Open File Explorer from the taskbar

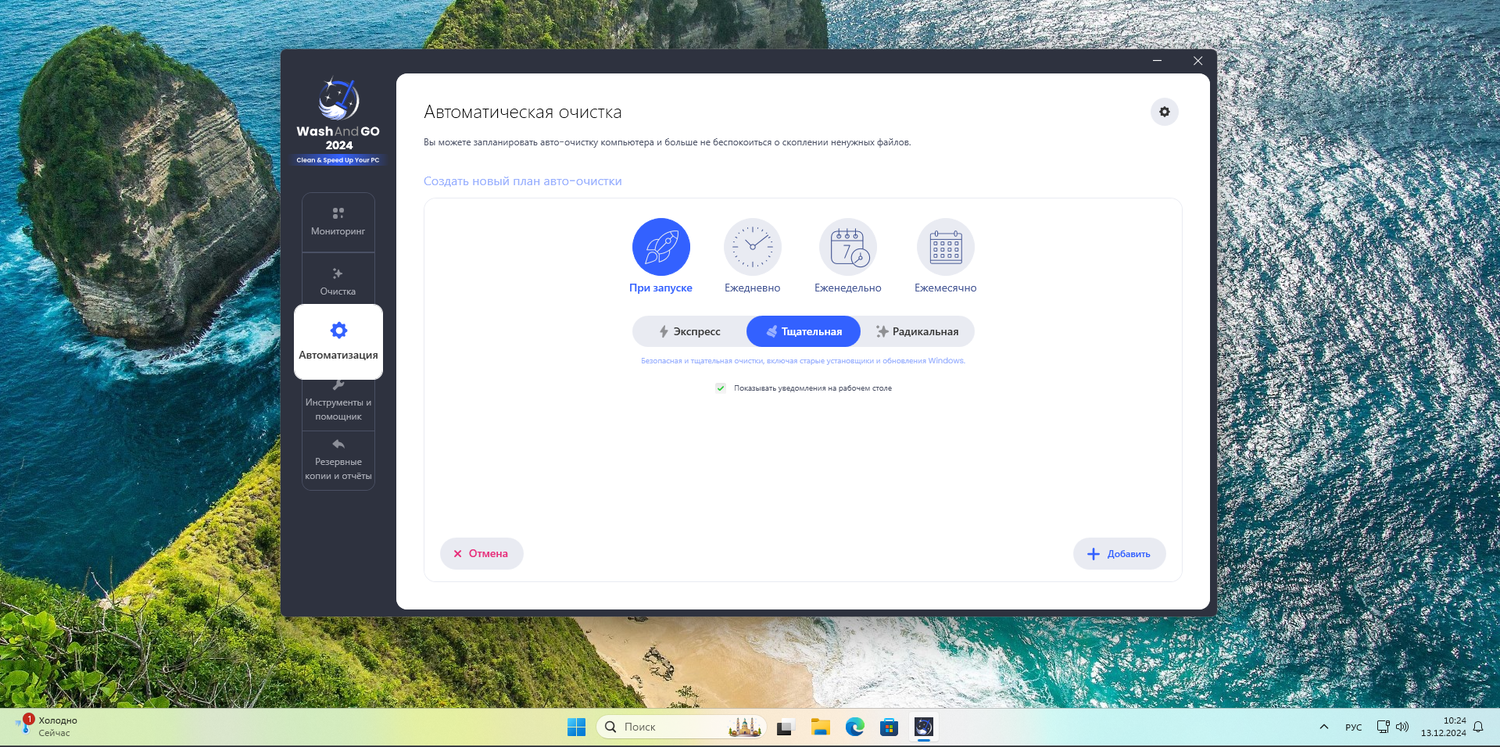coord(820,727)
